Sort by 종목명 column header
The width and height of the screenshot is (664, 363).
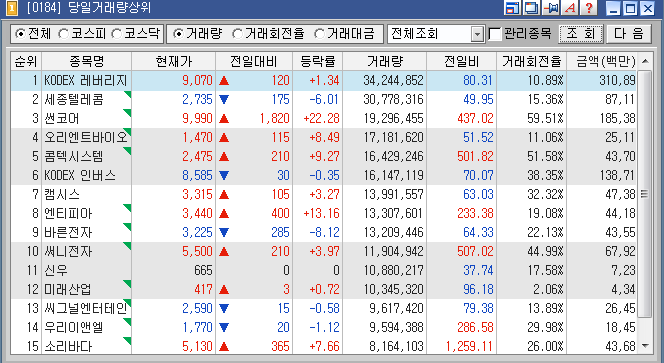(x=87, y=62)
